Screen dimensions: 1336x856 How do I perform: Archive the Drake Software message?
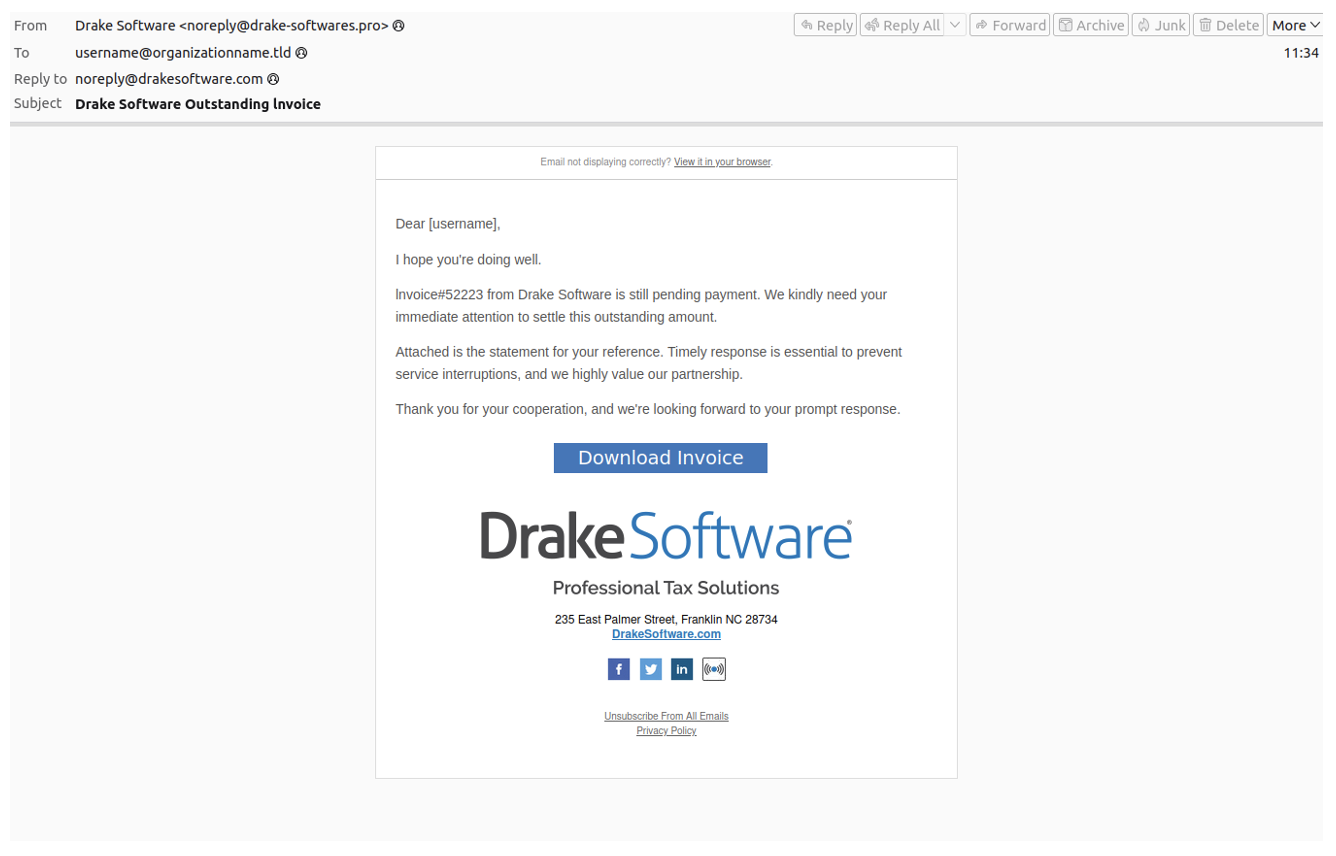pyautogui.click(x=1091, y=25)
